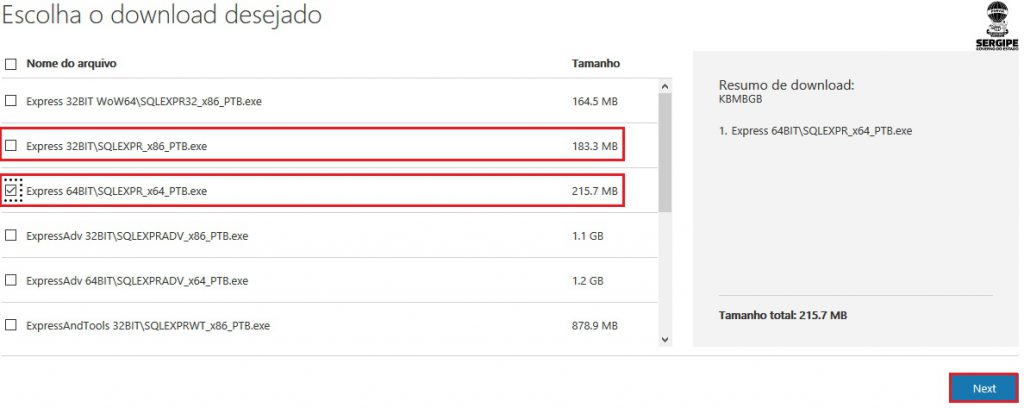Toggle the select-all checkbox beside Nome do arquivo

(x=11, y=64)
